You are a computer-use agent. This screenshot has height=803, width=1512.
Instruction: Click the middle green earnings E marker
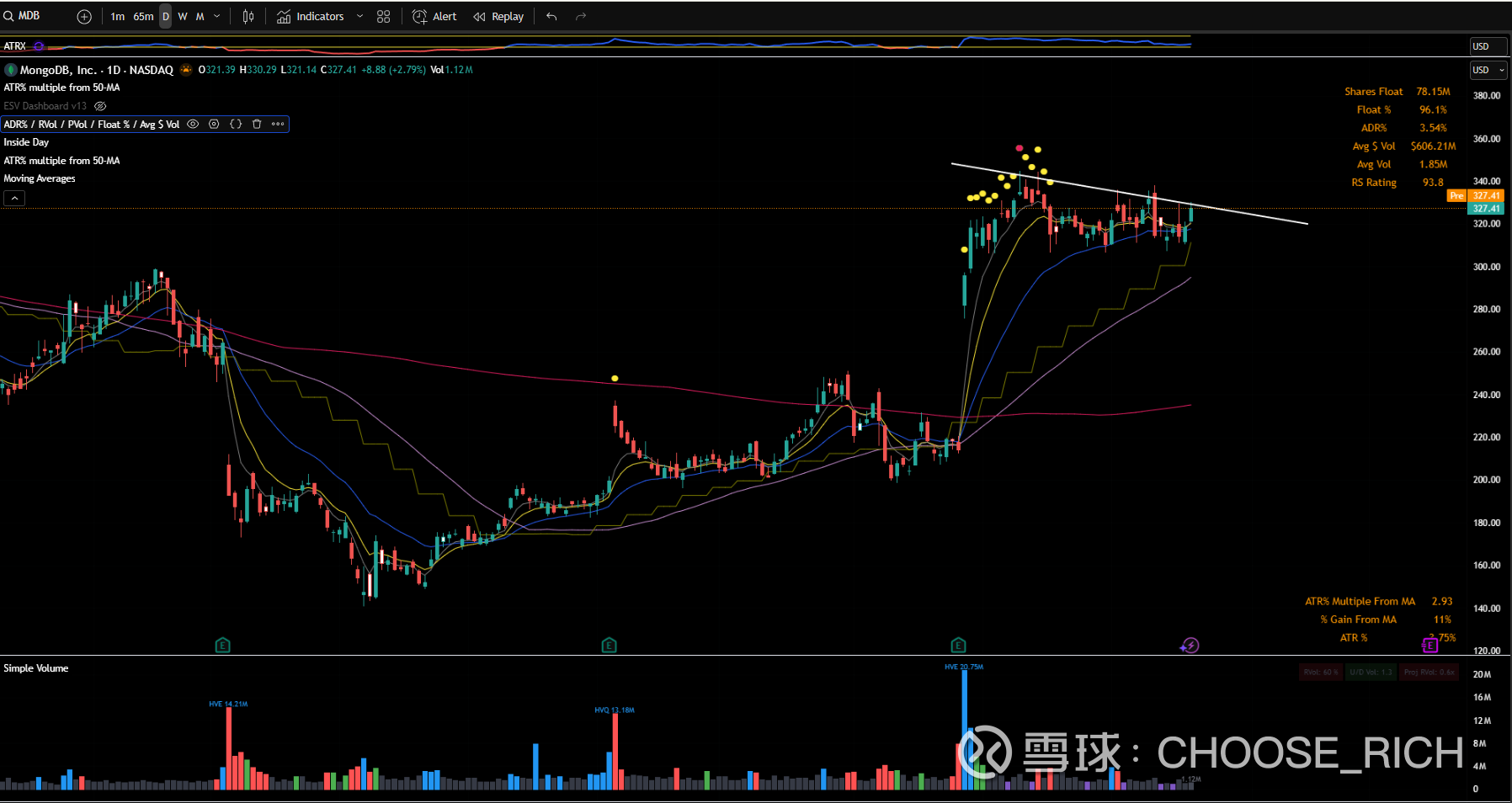coord(610,646)
